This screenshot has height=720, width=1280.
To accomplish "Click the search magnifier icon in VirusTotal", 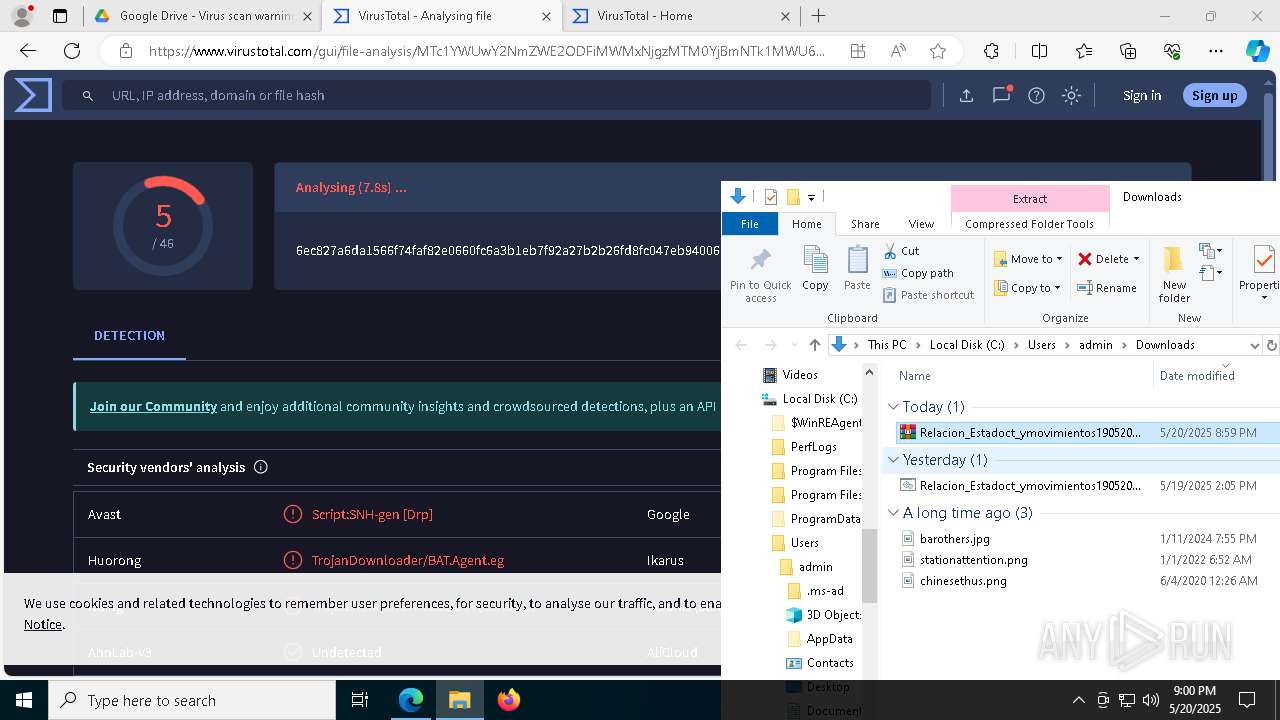I will 88,95.
